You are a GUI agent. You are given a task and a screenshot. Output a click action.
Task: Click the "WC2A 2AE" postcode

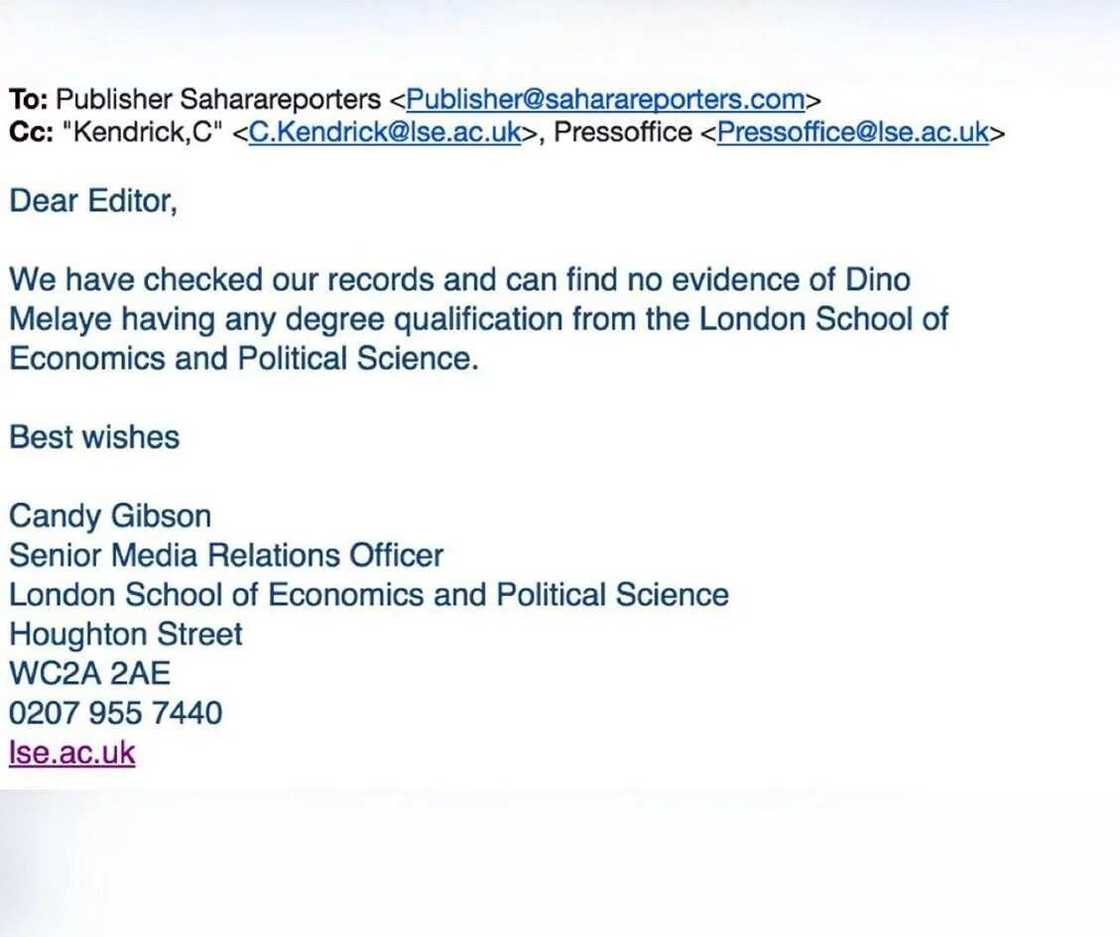tap(90, 673)
